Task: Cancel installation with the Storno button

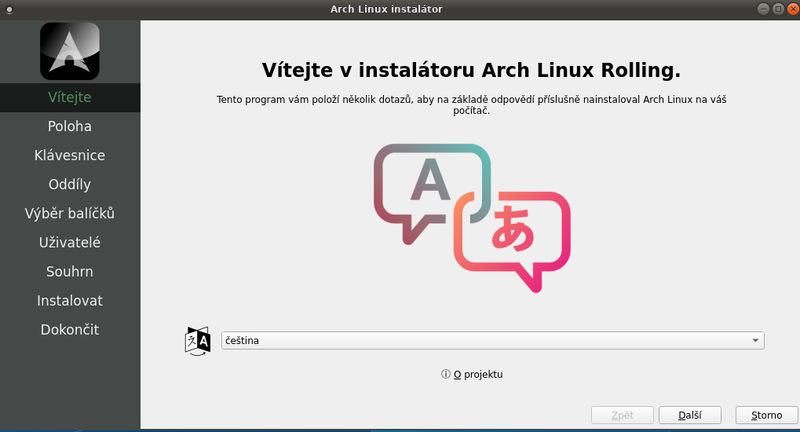Action: click(766, 415)
